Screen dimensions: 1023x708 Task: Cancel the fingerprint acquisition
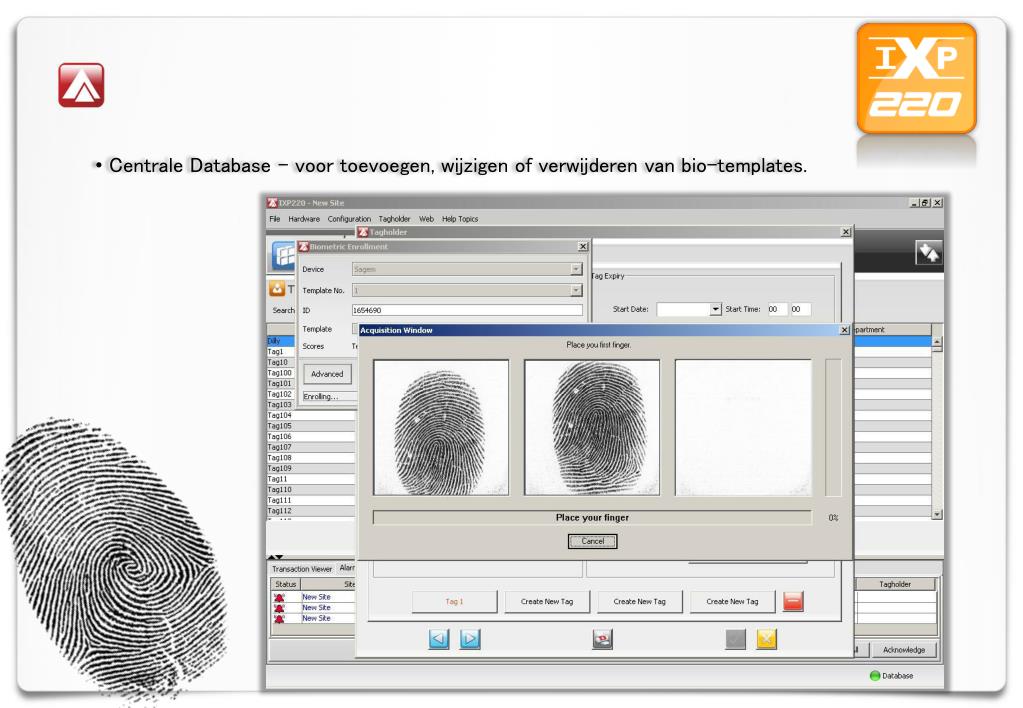click(592, 541)
